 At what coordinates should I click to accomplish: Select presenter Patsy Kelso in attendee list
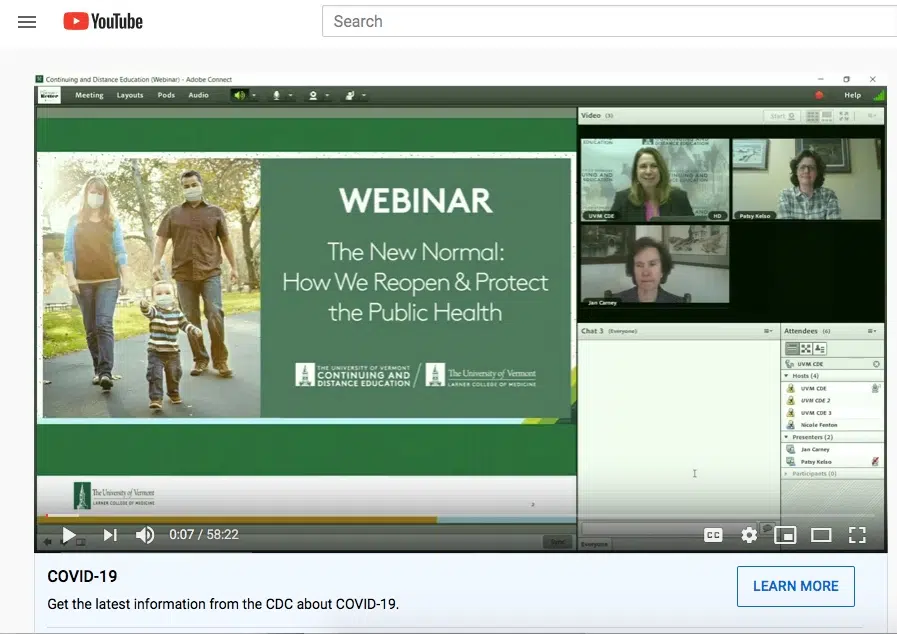[x=832, y=462]
